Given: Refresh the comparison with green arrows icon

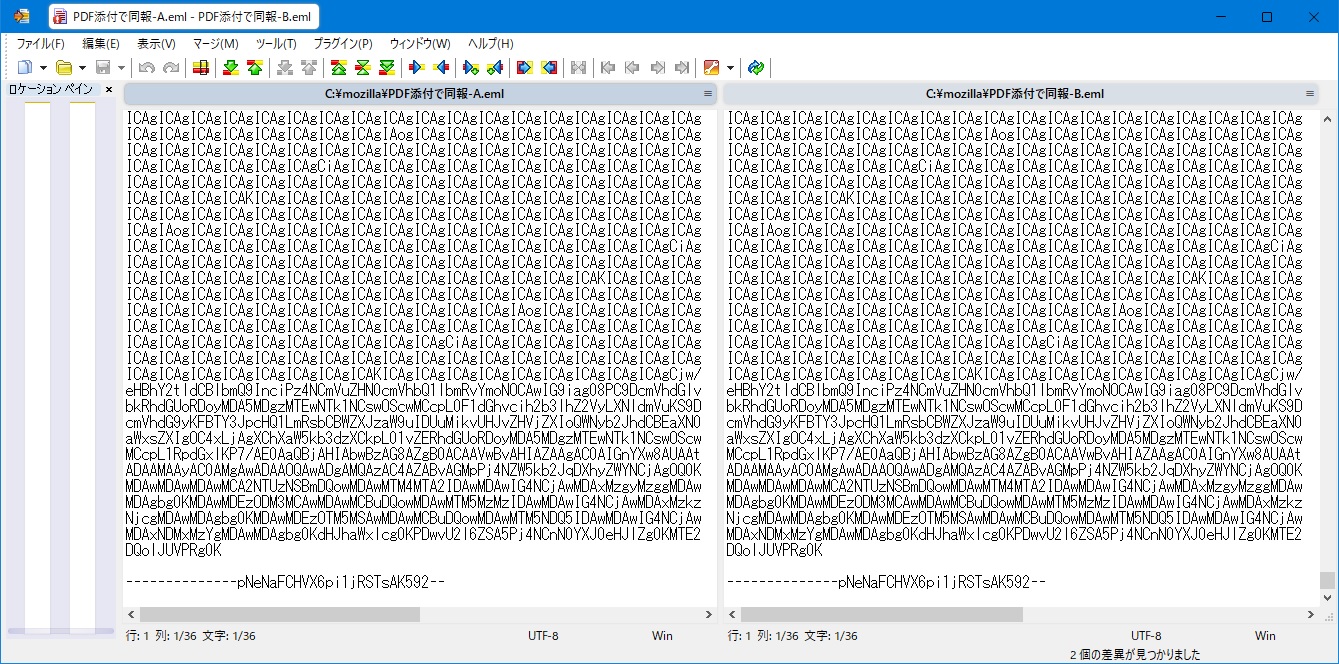Looking at the screenshot, I should pos(756,68).
